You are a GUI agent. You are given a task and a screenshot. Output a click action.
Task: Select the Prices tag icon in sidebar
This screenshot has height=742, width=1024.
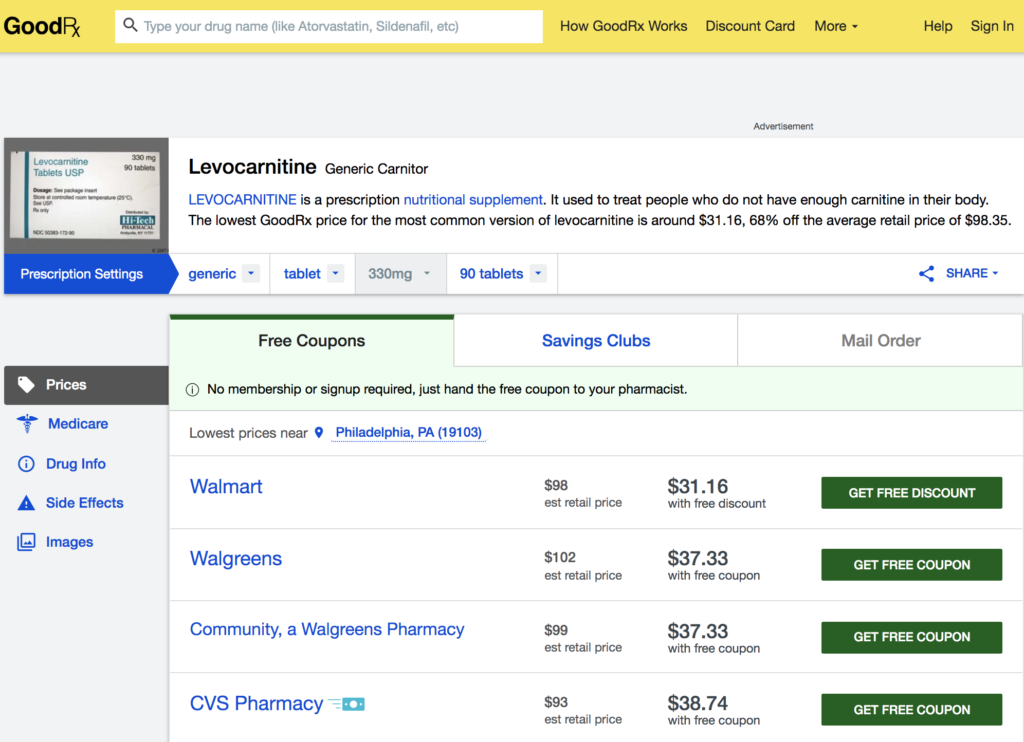24,385
